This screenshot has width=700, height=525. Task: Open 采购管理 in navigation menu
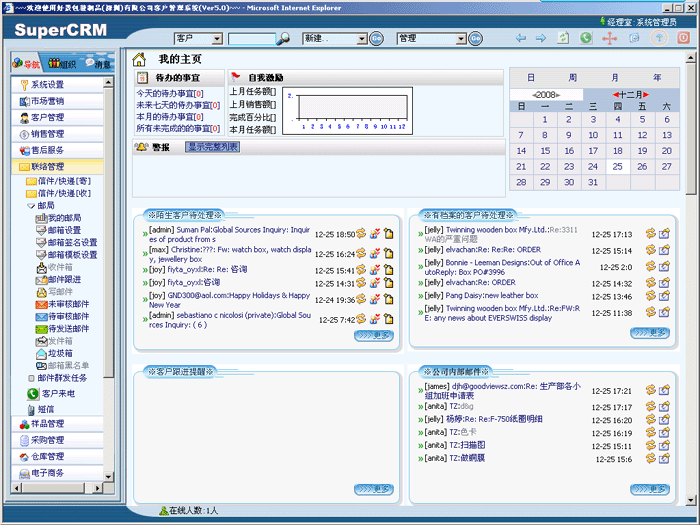point(57,440)
